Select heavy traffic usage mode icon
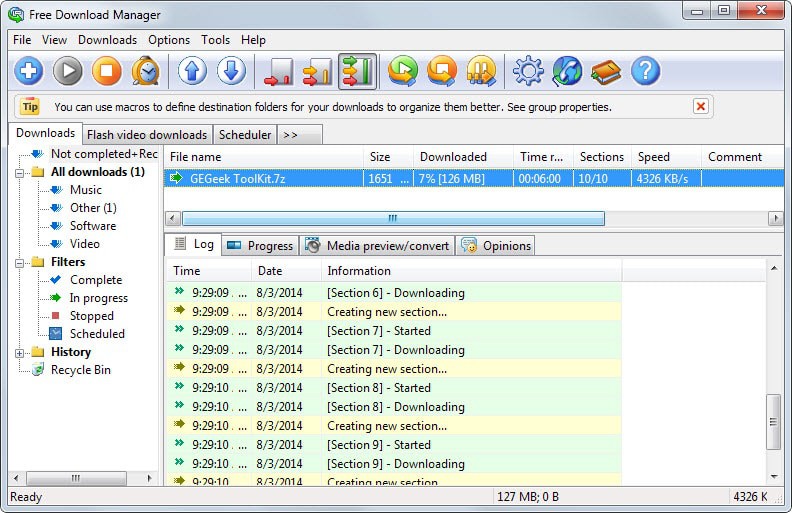The image size is (792, 513). 357,71
